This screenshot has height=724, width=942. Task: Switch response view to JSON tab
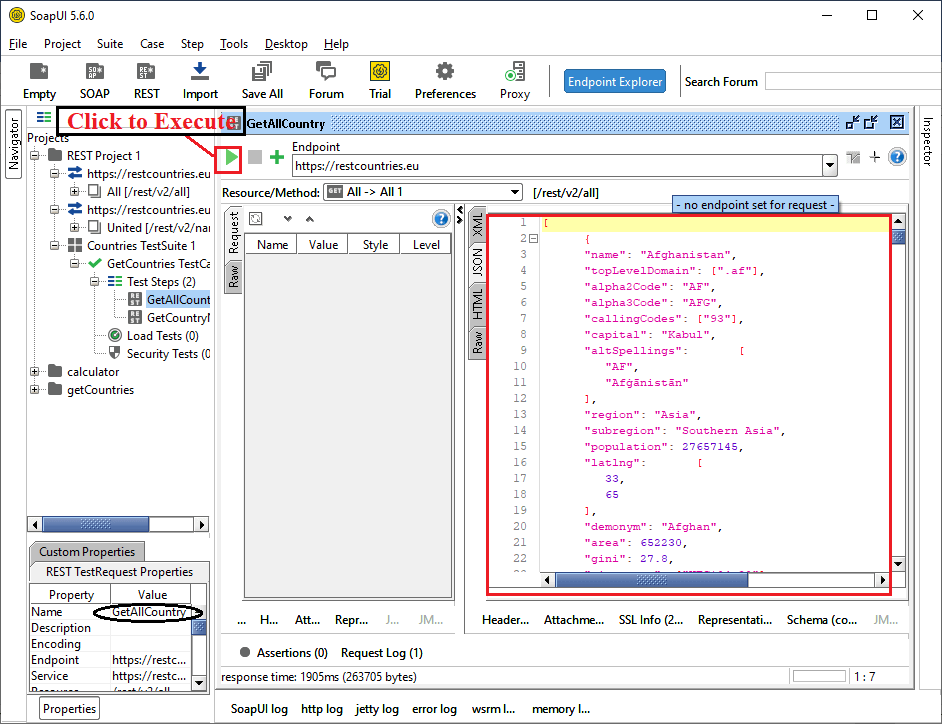[477, 262]
